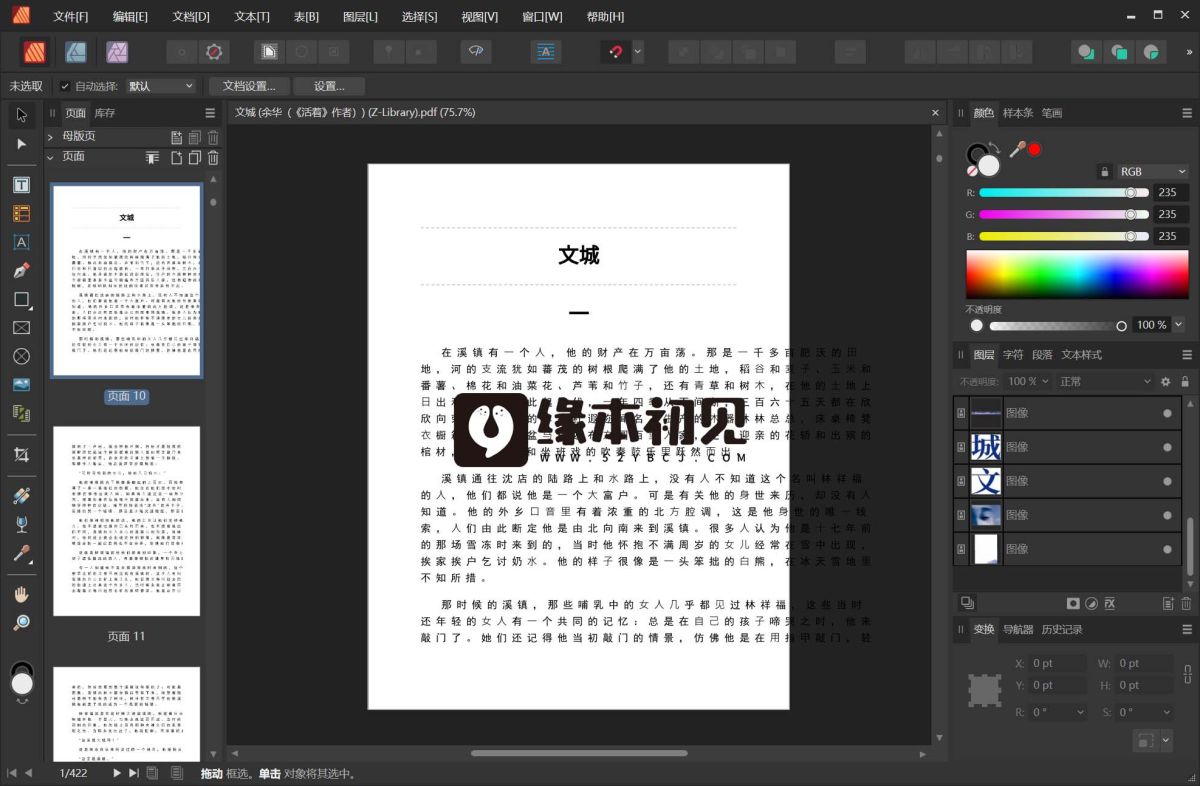Toggle visibility of the 城 image layer
The width and height of the screenshot is (1200, 786).
pyautogui.click(x=1167, y=446)
